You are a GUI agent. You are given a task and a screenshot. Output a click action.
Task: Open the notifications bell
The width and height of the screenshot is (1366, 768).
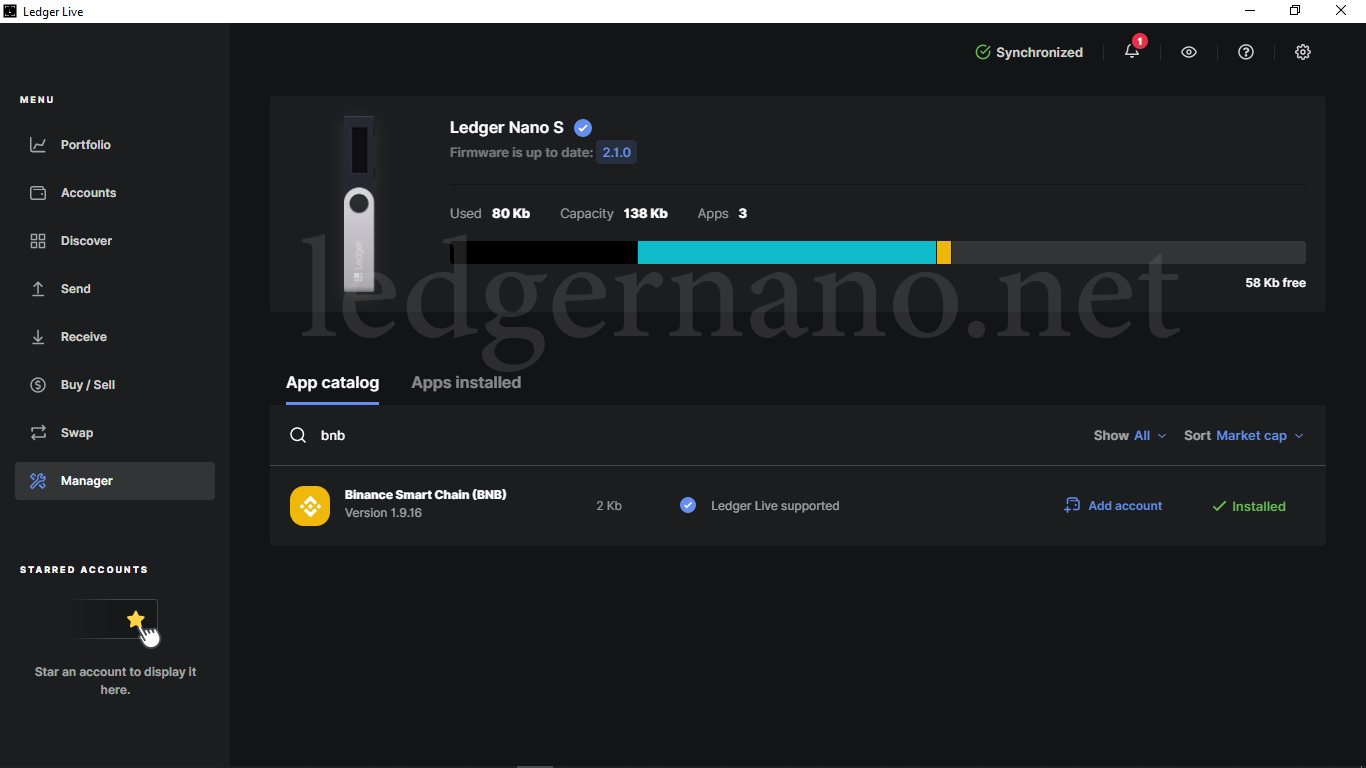[1132, 52]
